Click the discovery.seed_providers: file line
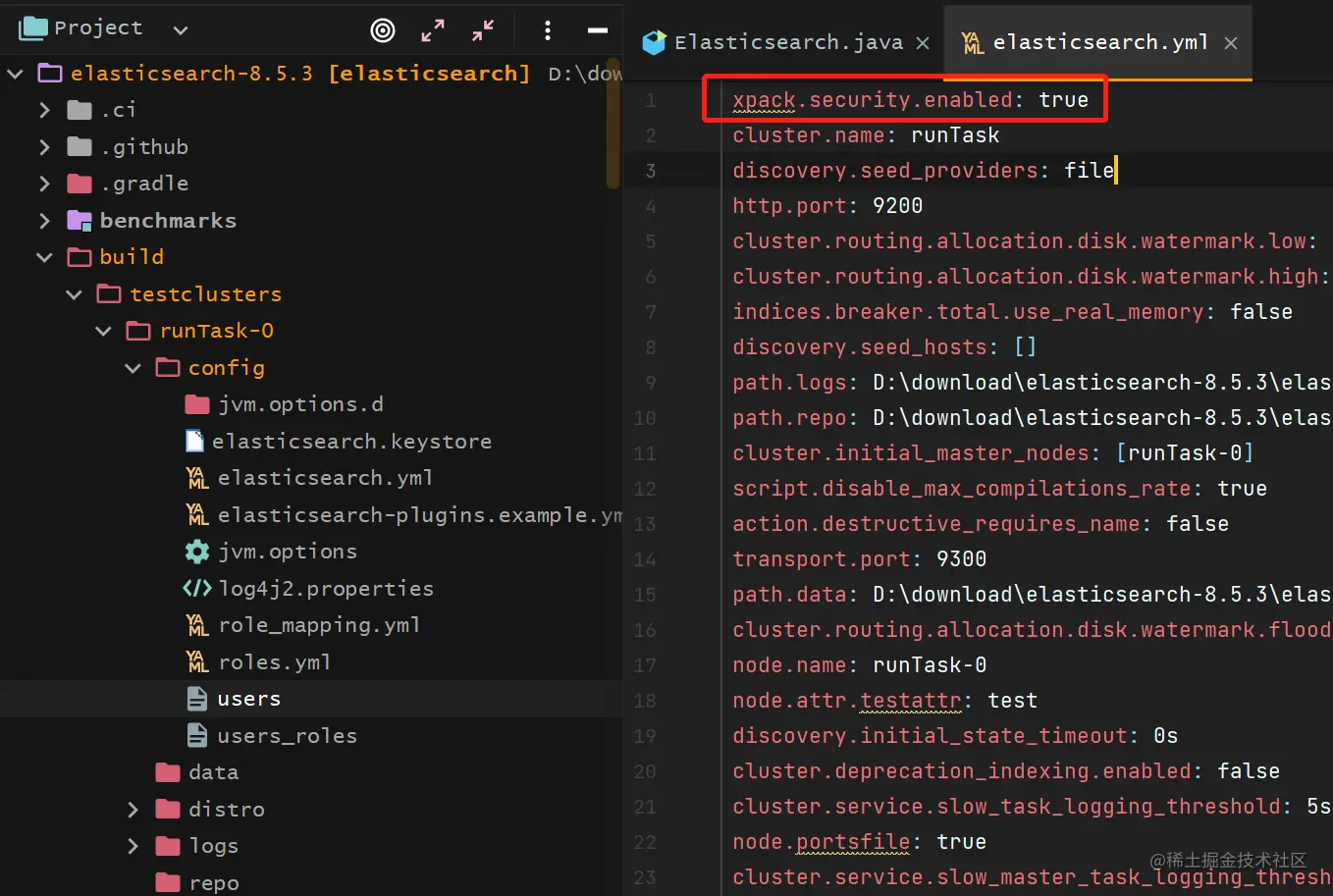 924,171
